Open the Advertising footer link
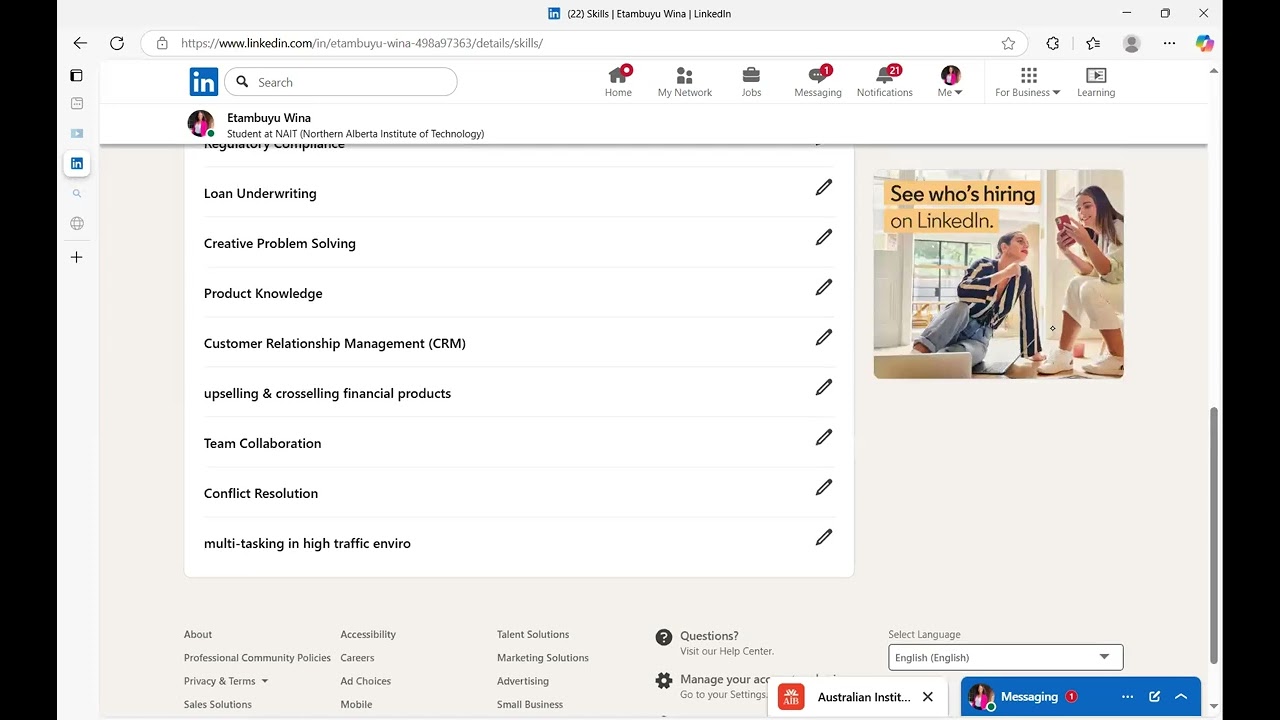This screenshot has width=1280, height=720. 523,681
